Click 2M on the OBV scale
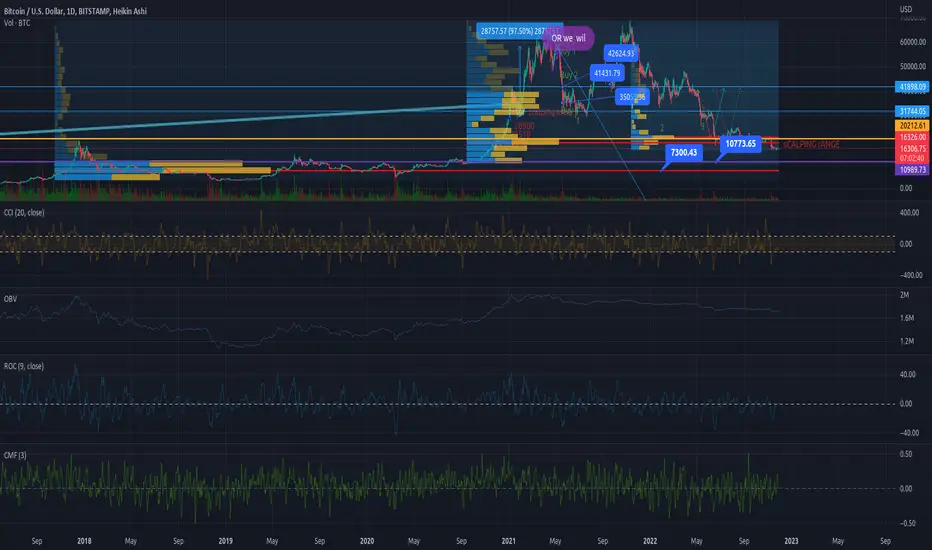932x550 pixels. point(904,295)
